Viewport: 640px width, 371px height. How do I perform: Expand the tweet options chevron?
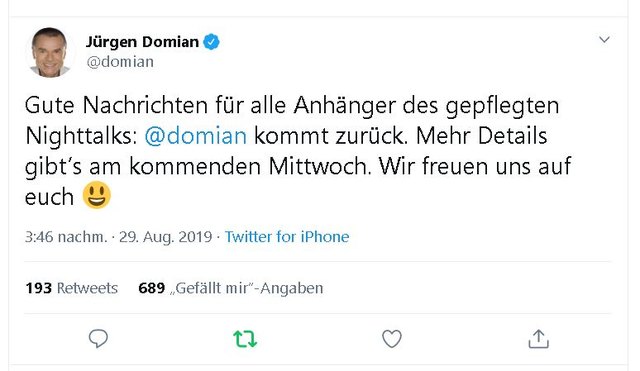(604, 40)
